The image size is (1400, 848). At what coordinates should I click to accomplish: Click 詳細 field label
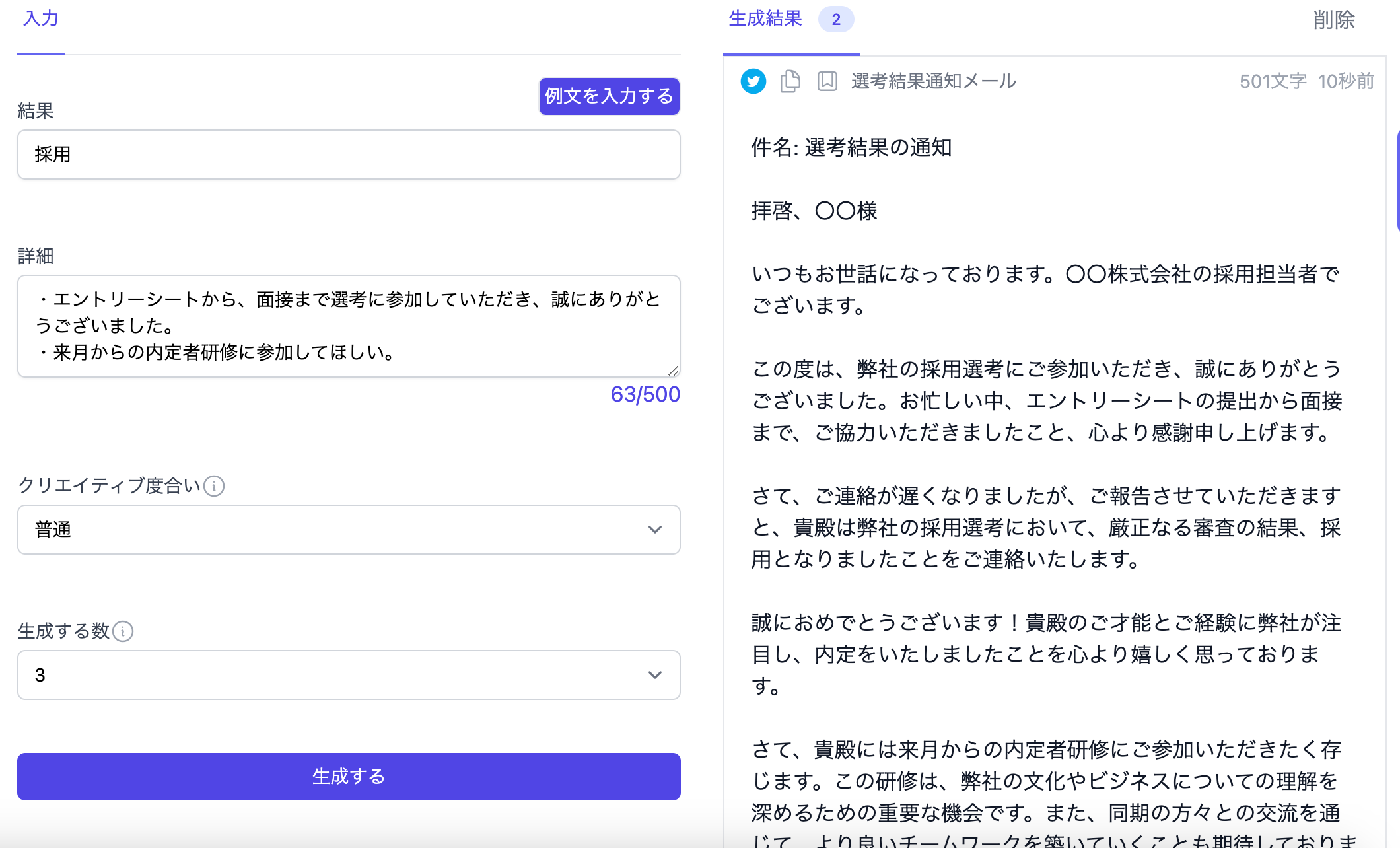[x=36, y=256]
